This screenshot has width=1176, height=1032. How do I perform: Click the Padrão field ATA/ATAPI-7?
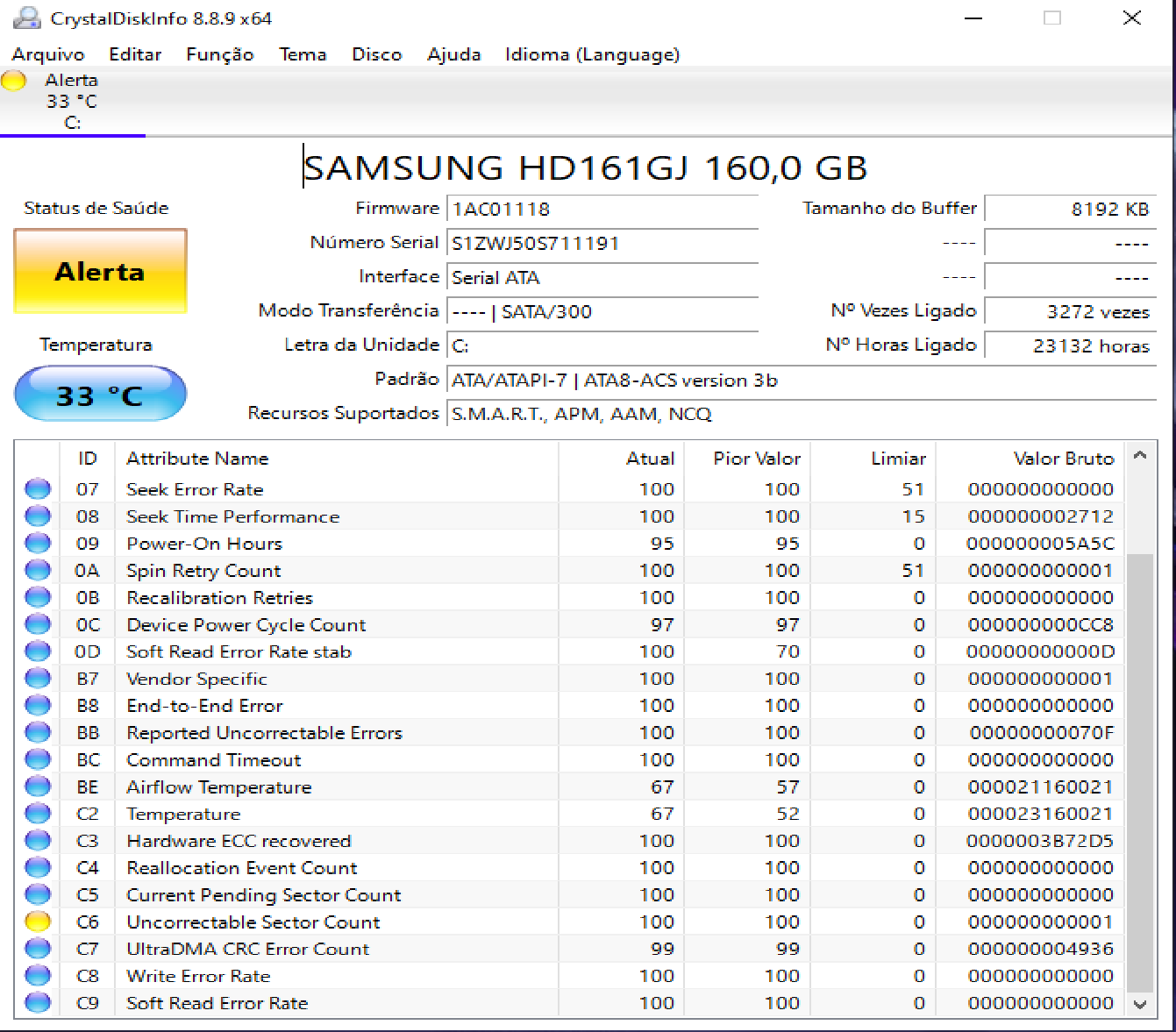tap(802, 380)
